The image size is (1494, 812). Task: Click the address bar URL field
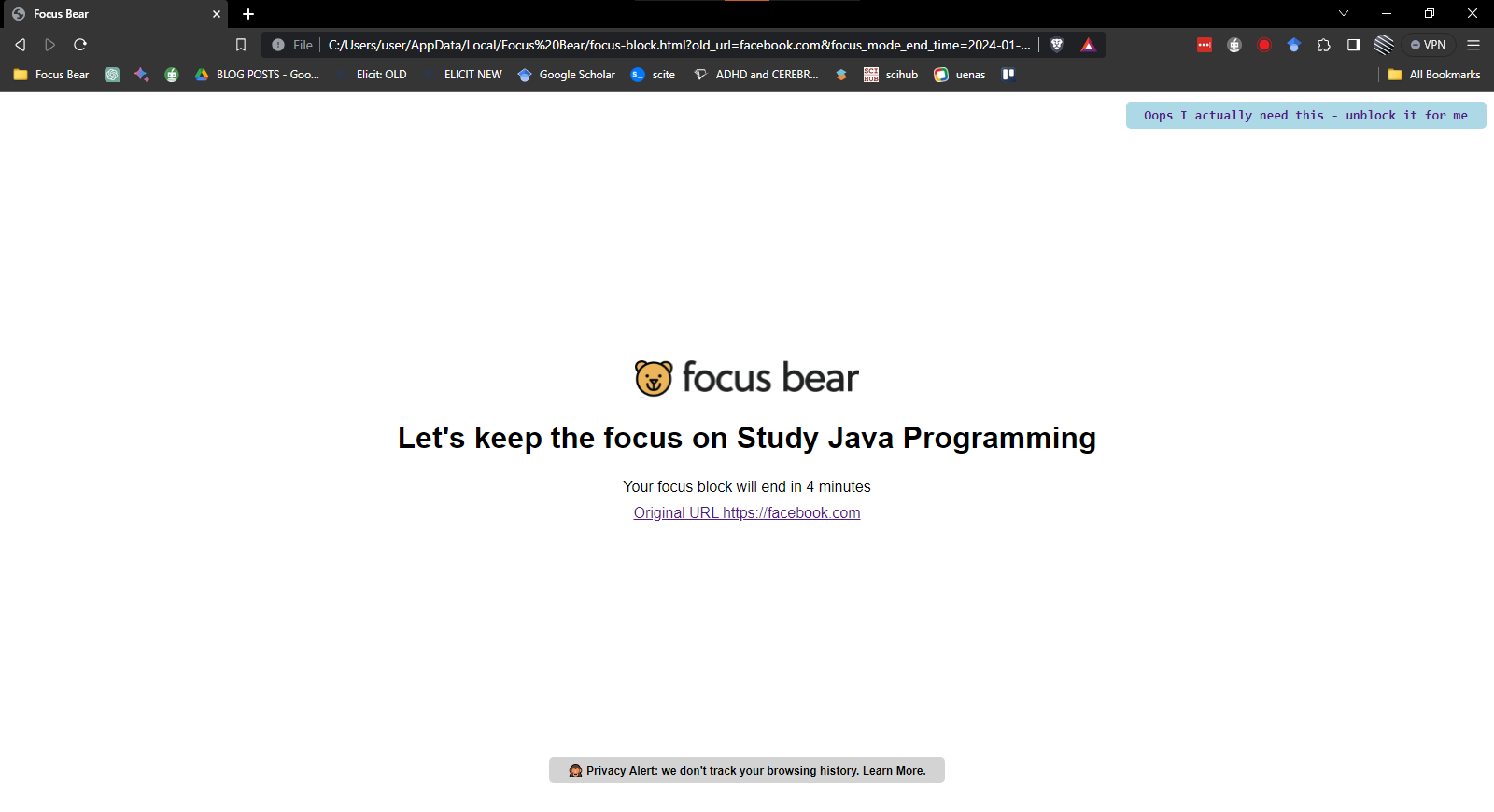[x=680, y=45]
